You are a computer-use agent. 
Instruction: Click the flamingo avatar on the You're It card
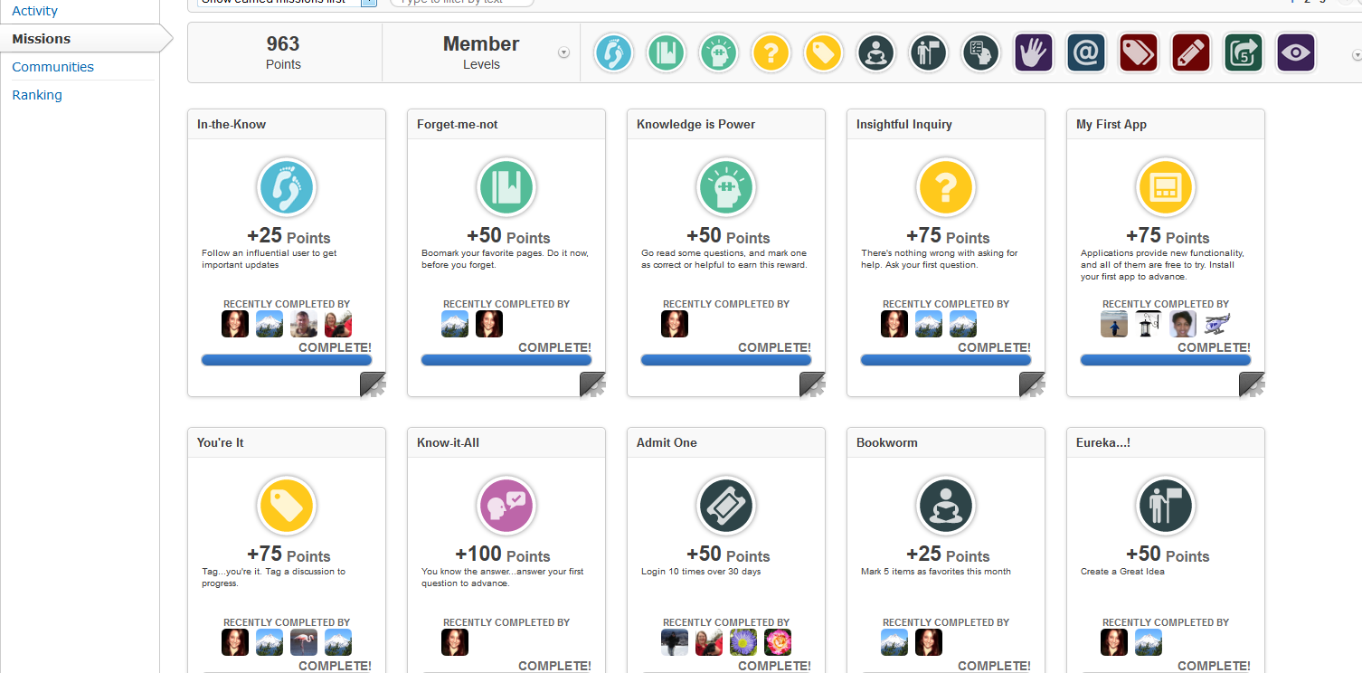pyautogui.click(x=304, y=642)
